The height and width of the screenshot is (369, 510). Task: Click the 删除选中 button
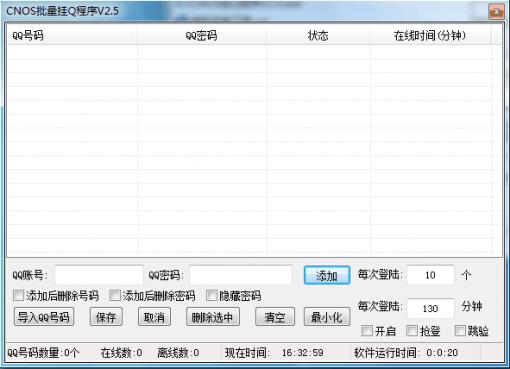[x=213, y=317]
